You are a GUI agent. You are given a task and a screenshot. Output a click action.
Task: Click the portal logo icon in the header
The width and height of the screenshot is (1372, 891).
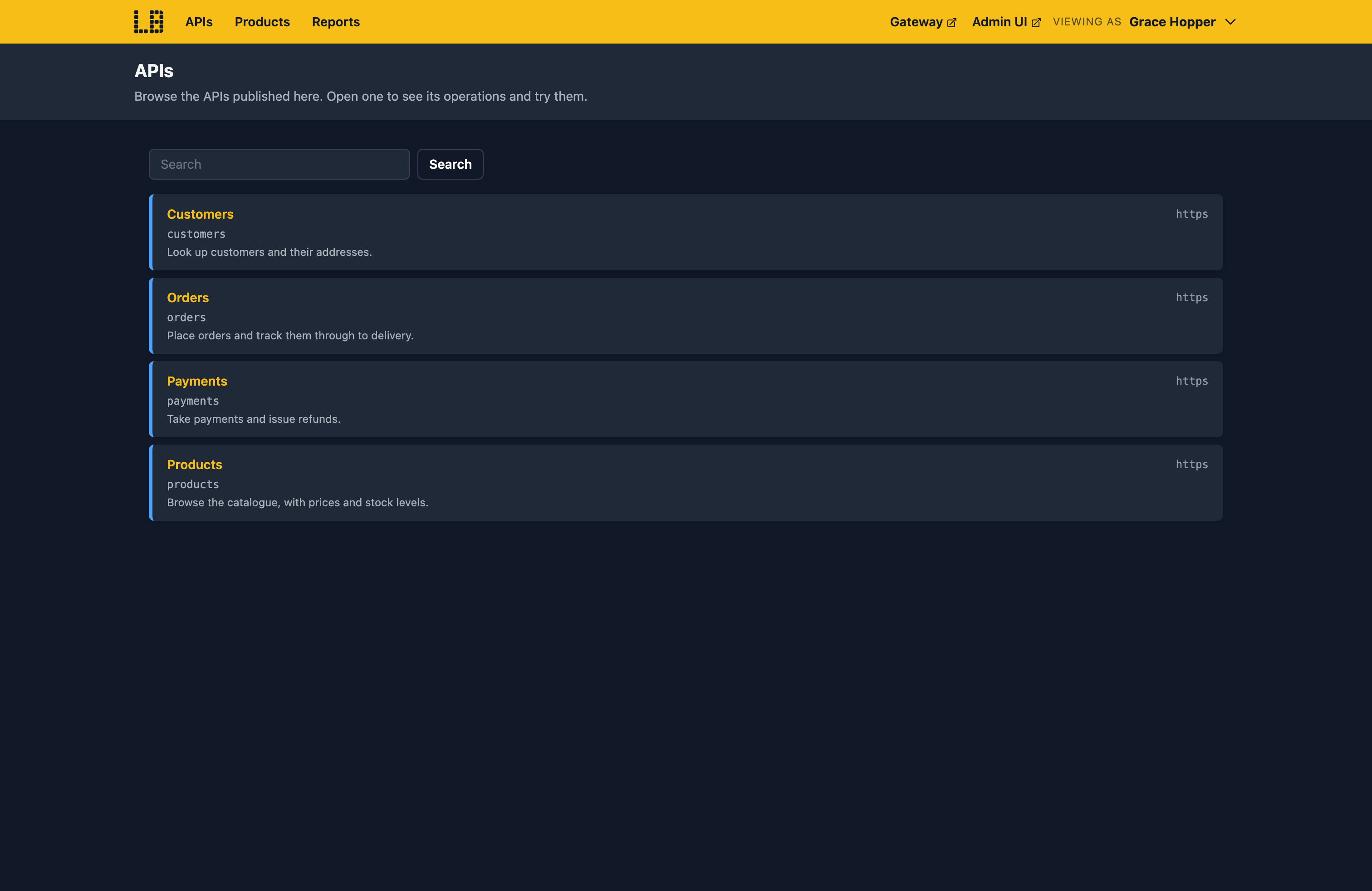click(149, 22)
